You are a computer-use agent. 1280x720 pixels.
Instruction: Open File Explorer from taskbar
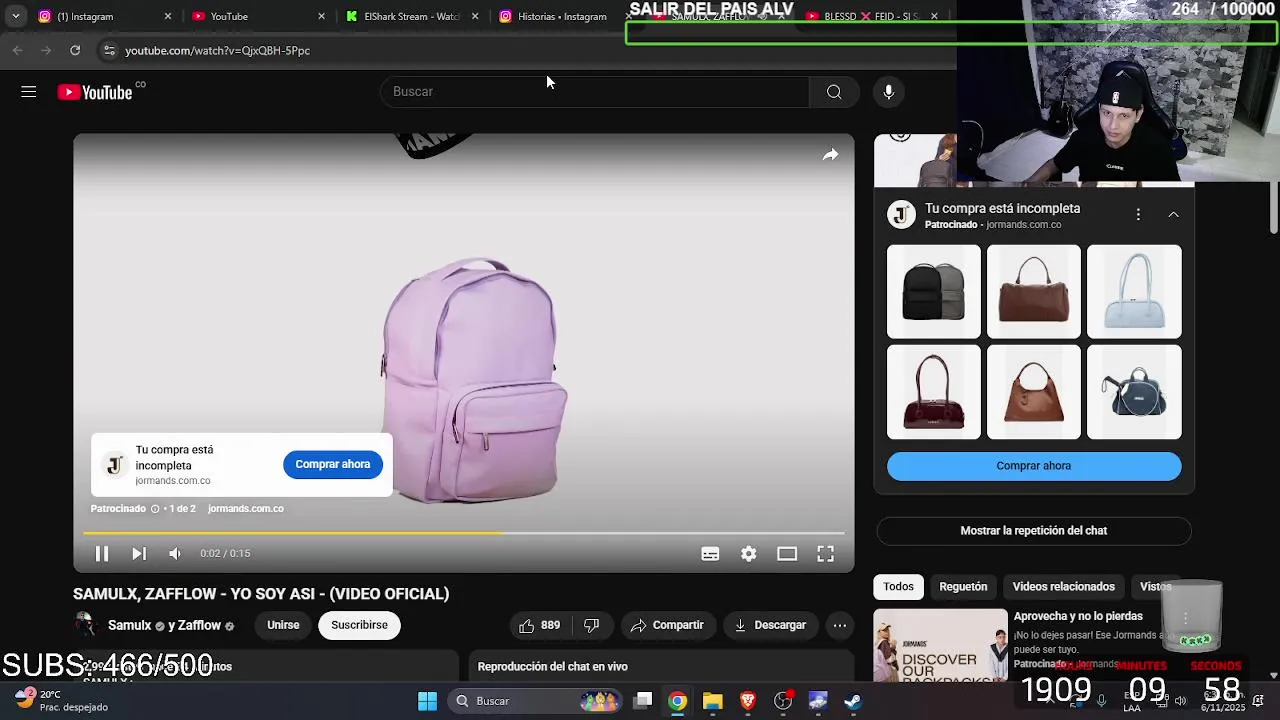[x=712, y=701]
